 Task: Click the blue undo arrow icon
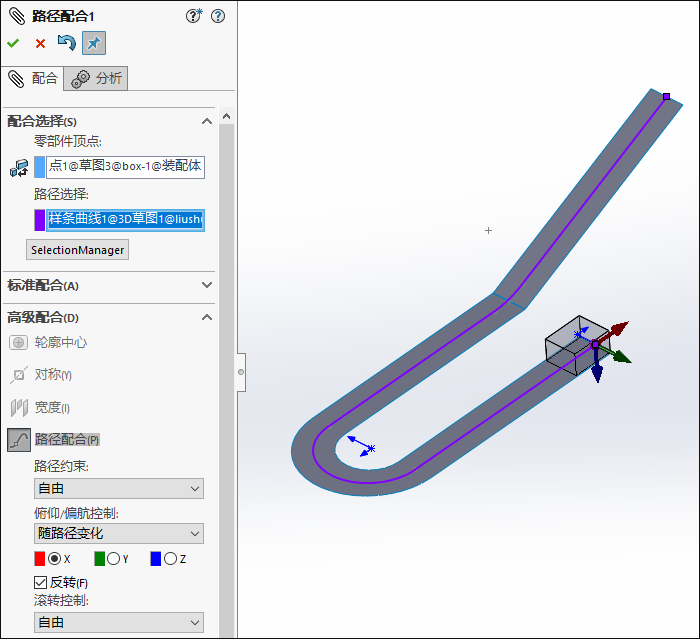[x=67, y=43]
